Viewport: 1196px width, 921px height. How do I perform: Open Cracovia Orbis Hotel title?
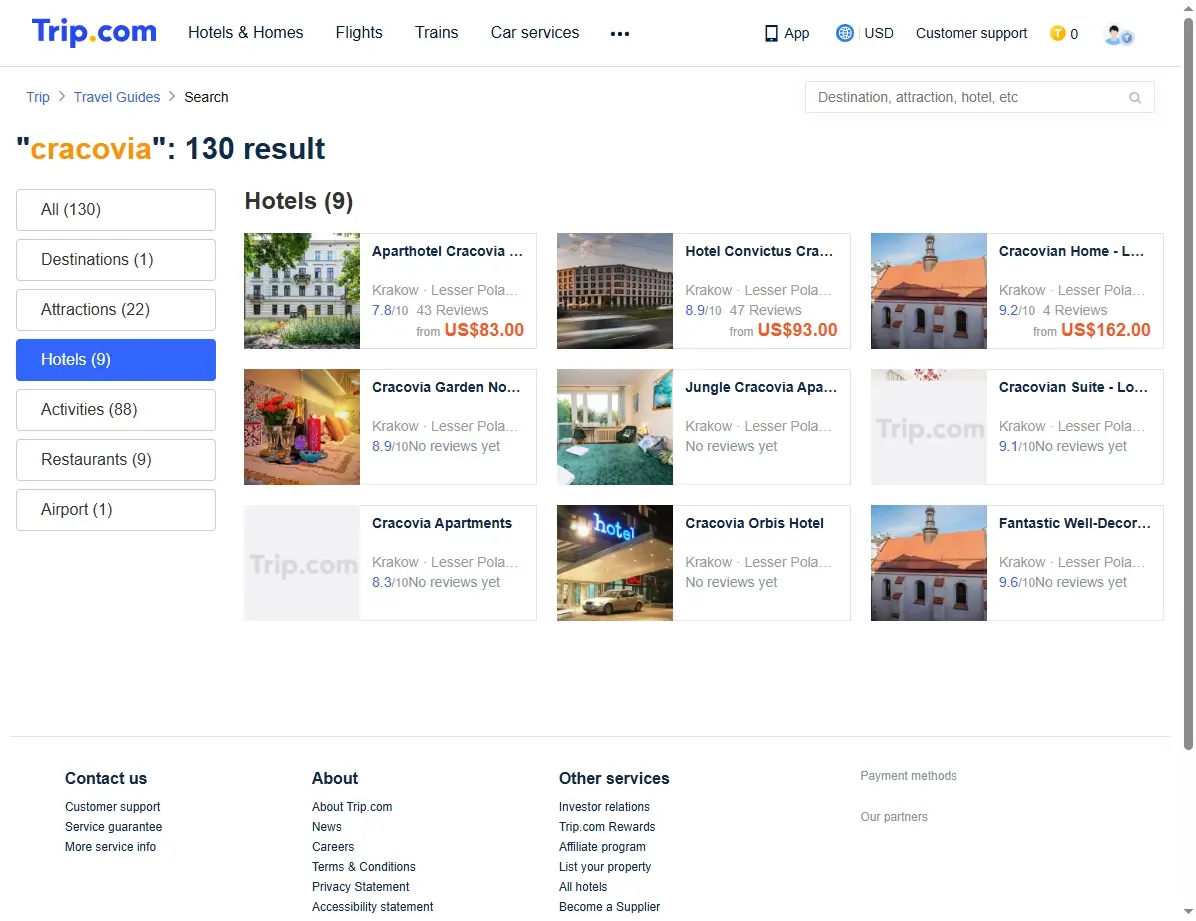coord(754,523)
